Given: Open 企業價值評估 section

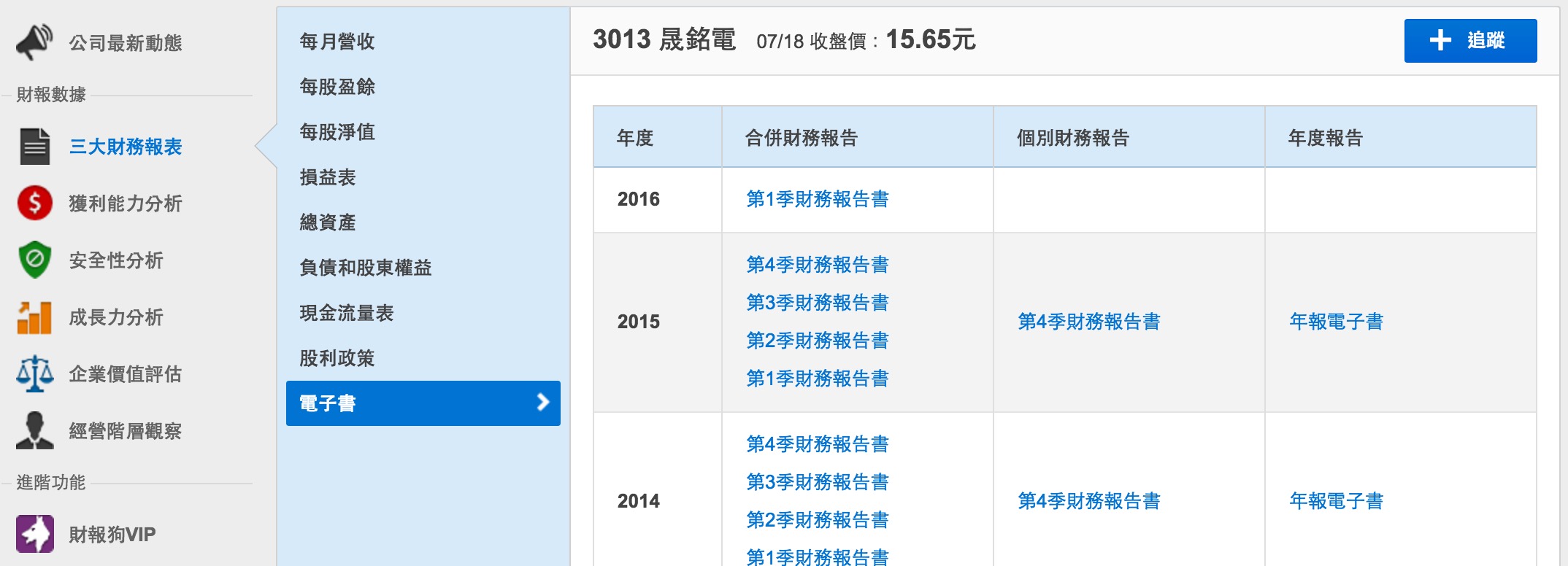Looking at the screenshot, I should (x=126, y=374).
